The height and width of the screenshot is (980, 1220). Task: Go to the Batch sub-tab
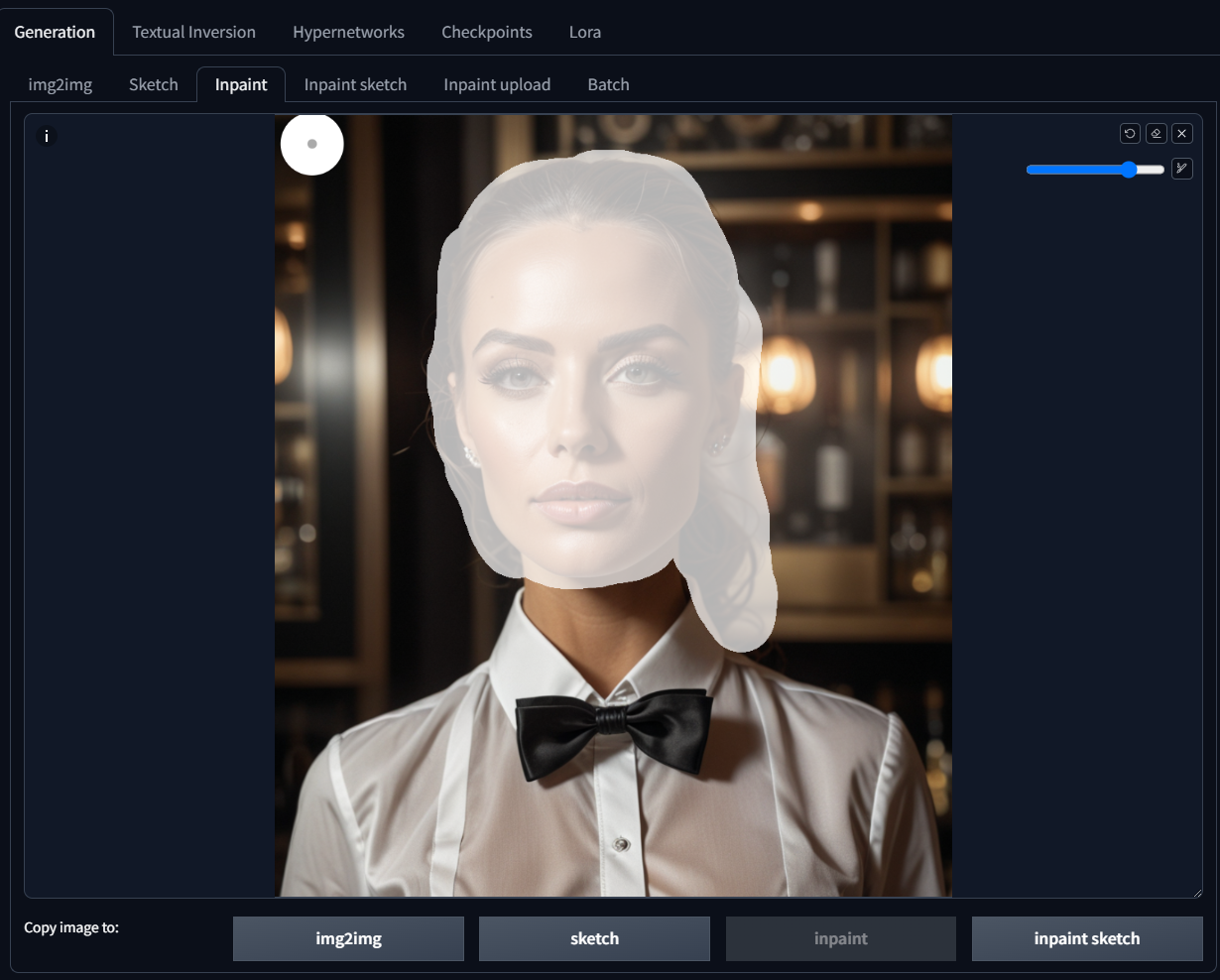coord(608,84)
